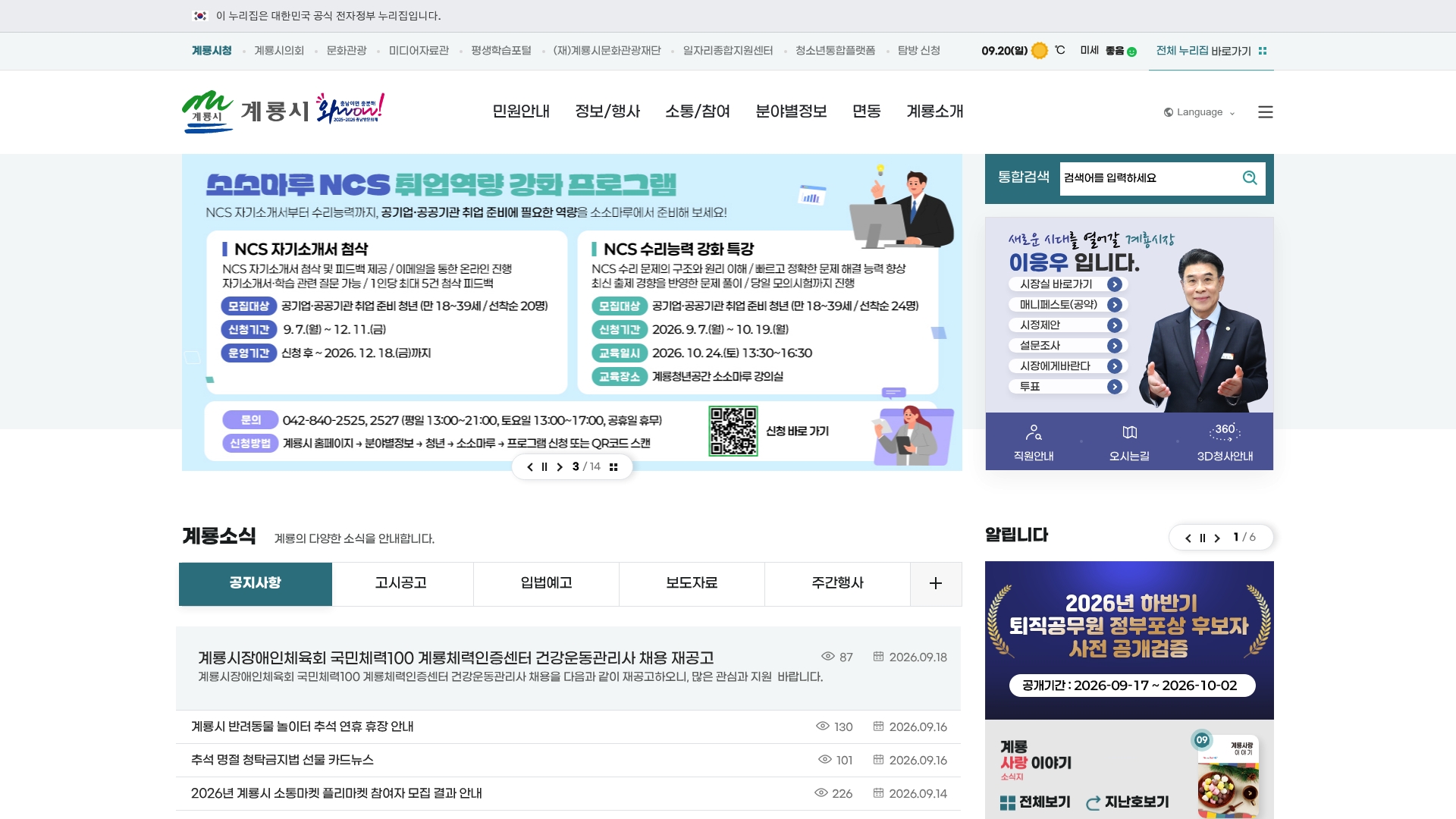1456x819 pixels.
Task: Pause the 알립니다 notice rotation
Action: click(1203, 538)
